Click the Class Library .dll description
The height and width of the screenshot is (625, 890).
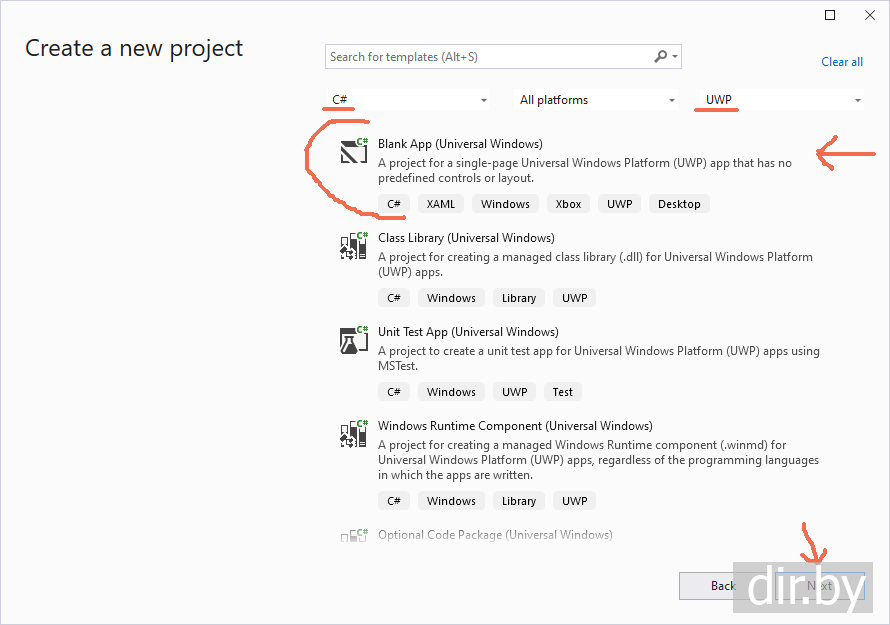[x=595, y=265]
